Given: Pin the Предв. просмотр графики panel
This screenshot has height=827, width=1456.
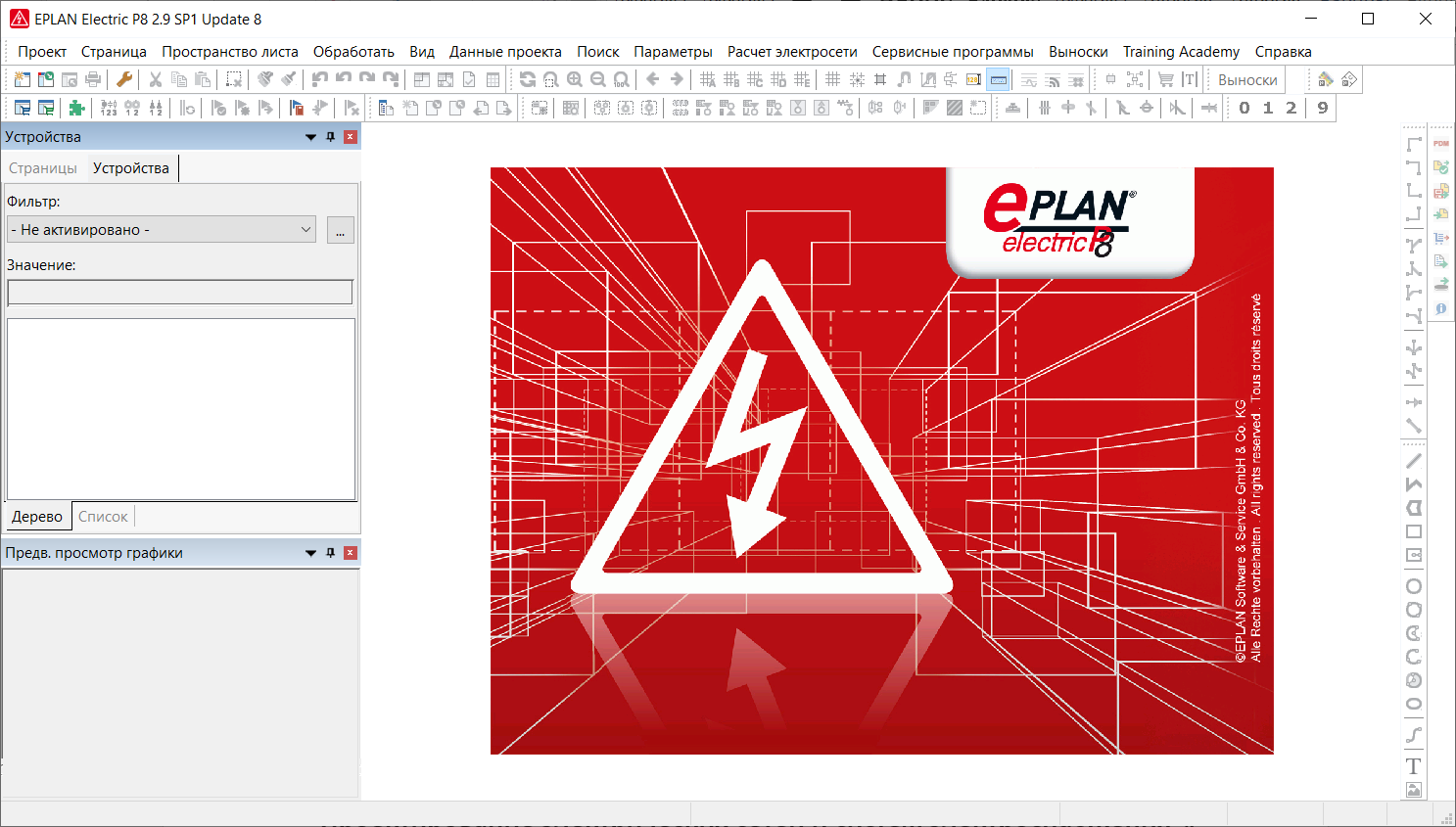Looking at the screenshot, I should pos(331,553).
